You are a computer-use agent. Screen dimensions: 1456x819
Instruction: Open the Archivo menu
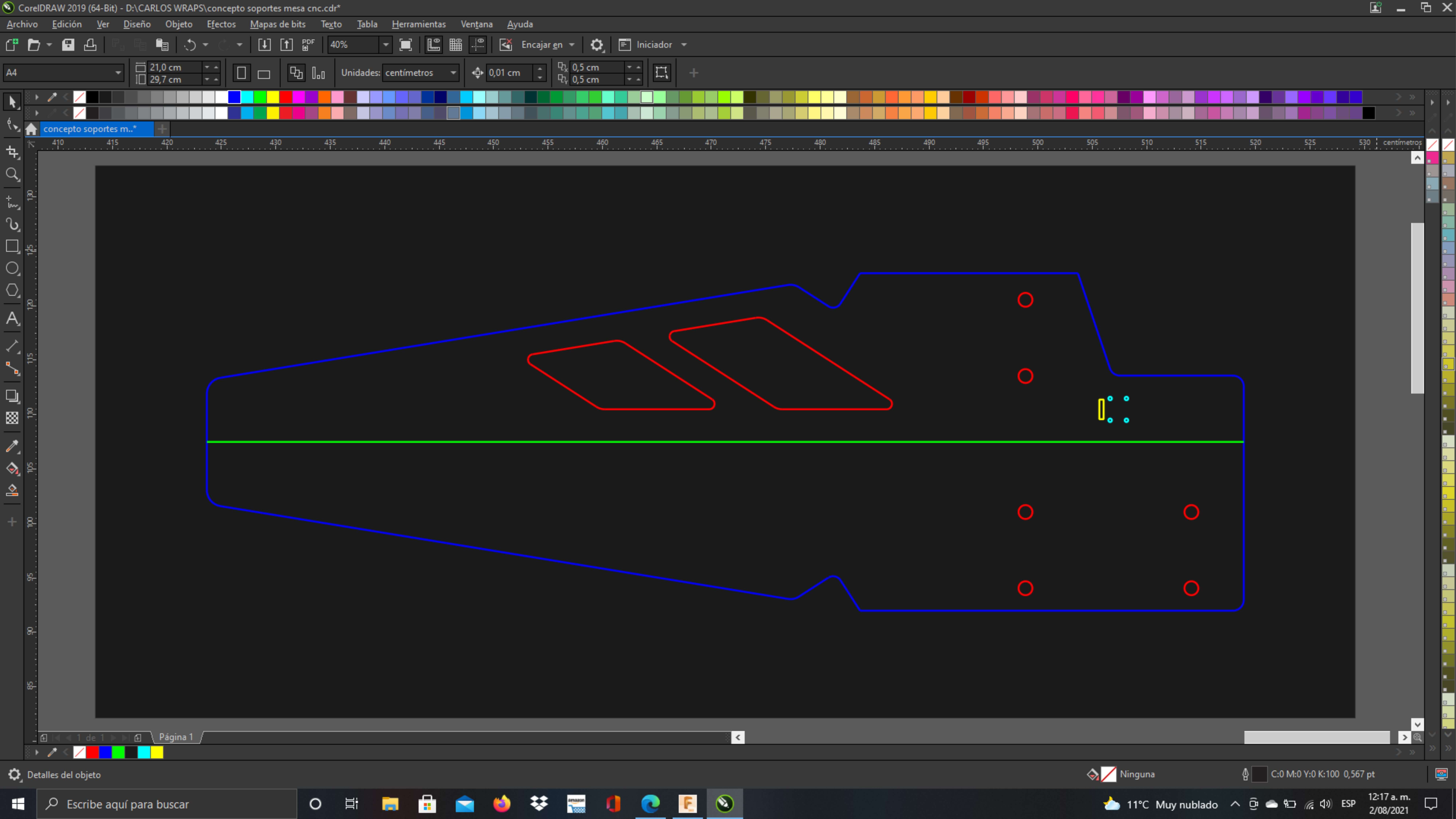pyautogui.click(x=22, y=24)
